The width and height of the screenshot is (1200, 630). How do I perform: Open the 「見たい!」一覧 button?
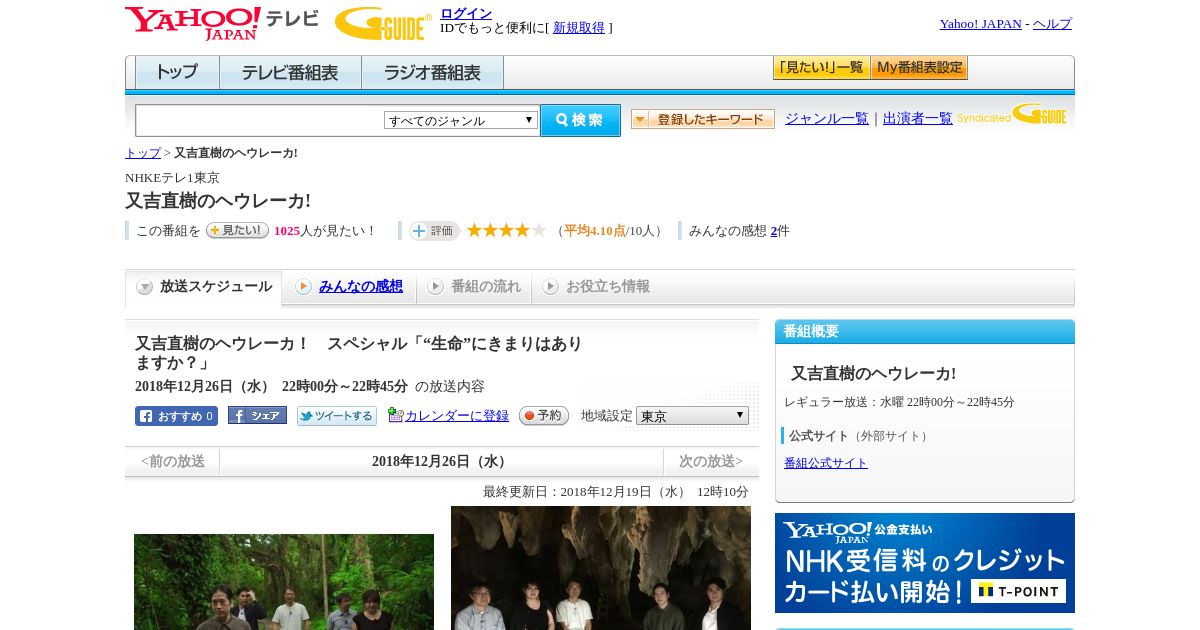pos(821,68)
